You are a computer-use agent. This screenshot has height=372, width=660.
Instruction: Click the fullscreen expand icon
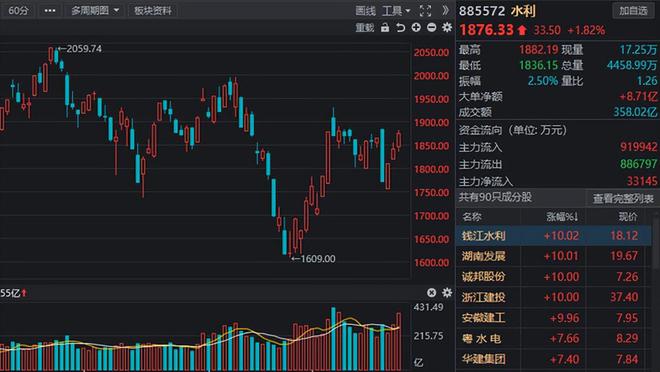425,11
